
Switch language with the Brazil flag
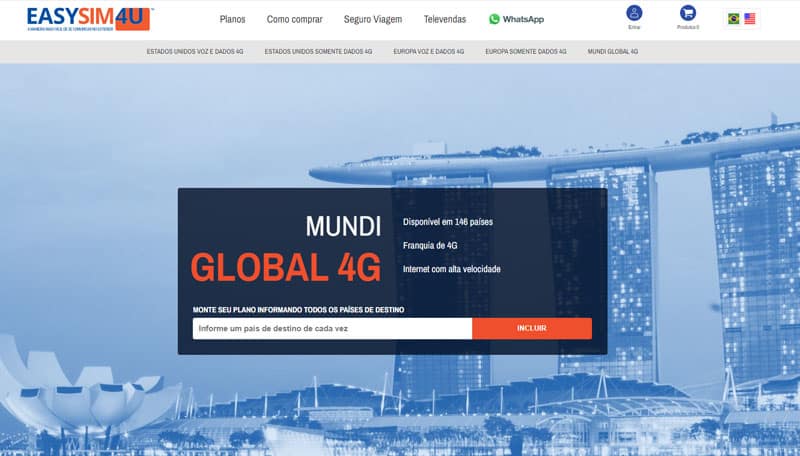(734, 19)
